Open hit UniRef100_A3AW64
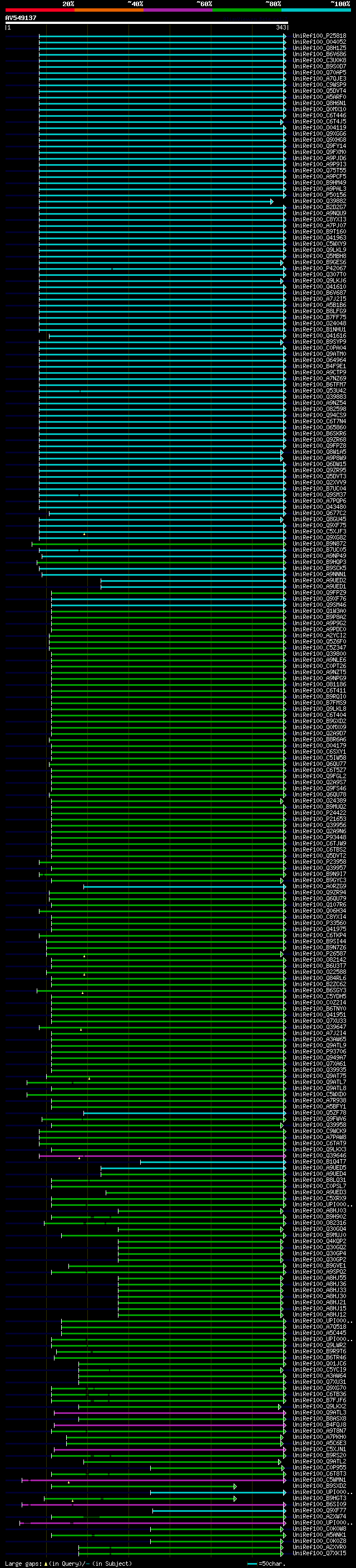The image size is (356, 1568). 319,1375
